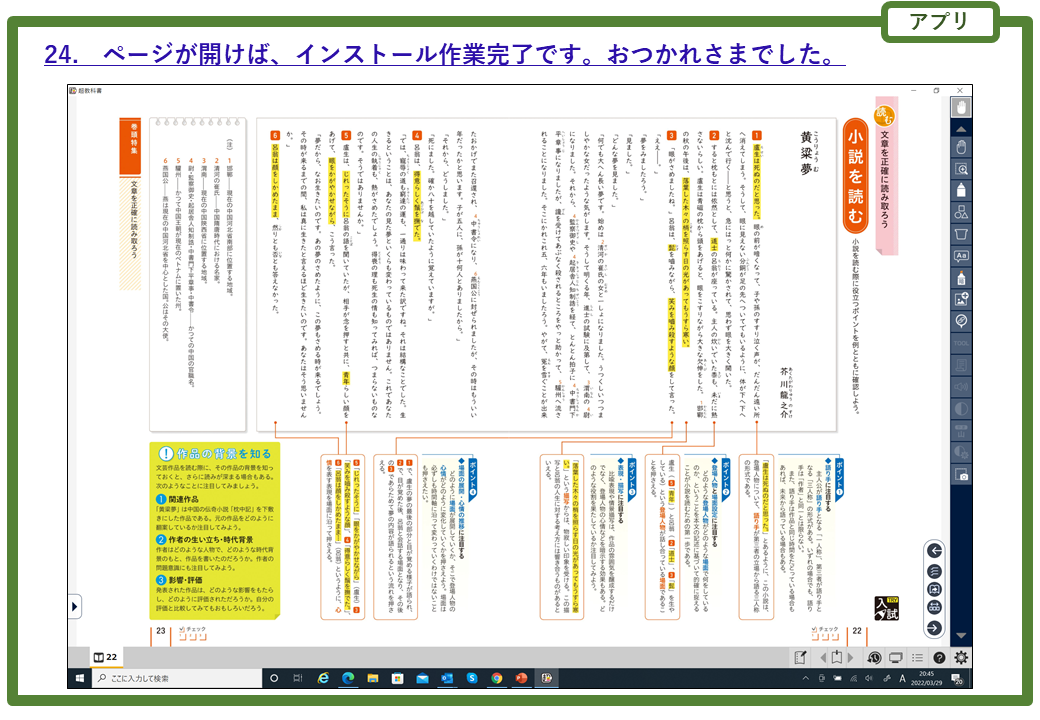The height and width of the screenshot is (720, 1040).
Task: Expand the left side panel arrow
Action: point(74,606)
